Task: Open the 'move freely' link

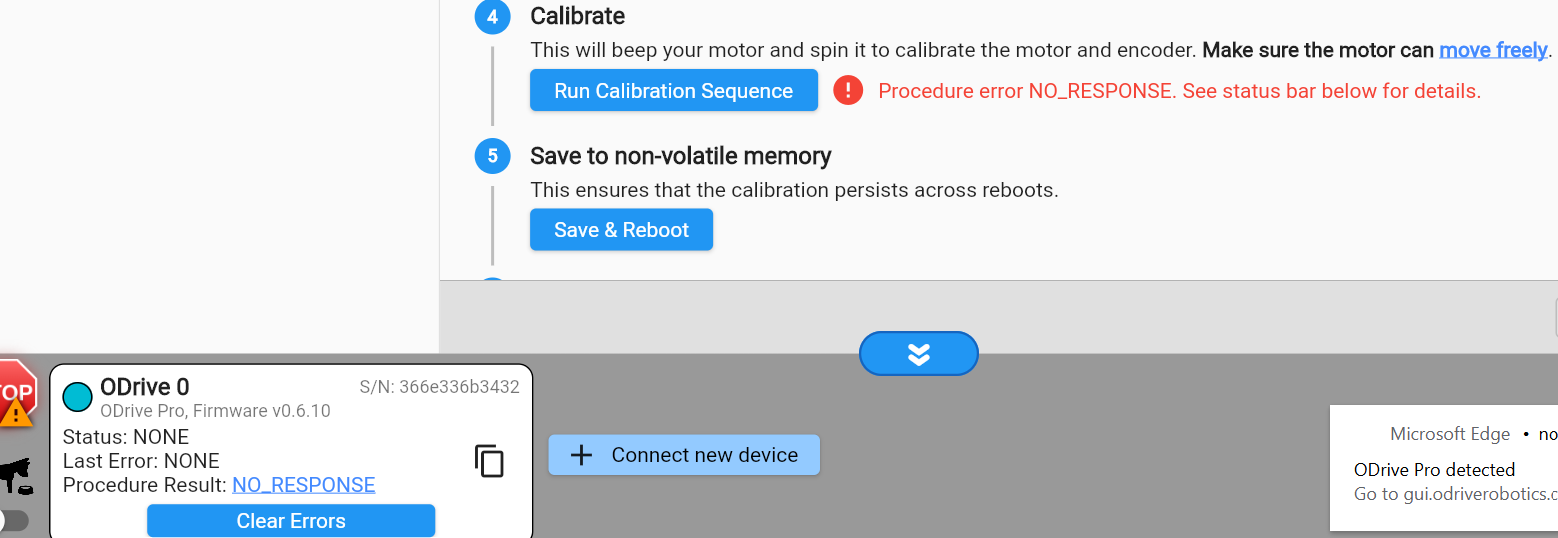Action: pos(1493,50)
